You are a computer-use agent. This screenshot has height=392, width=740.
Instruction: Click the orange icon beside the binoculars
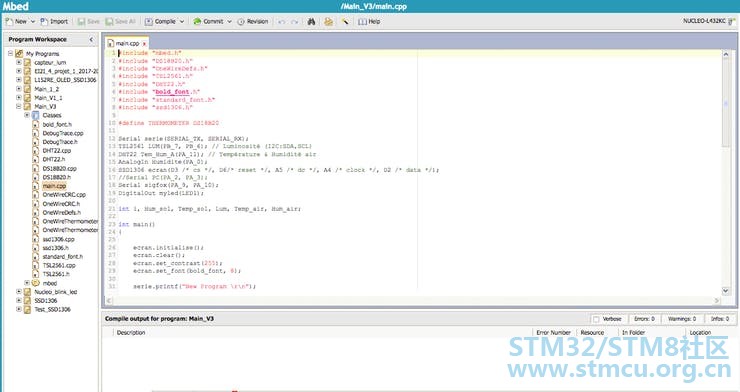point(328,22)
